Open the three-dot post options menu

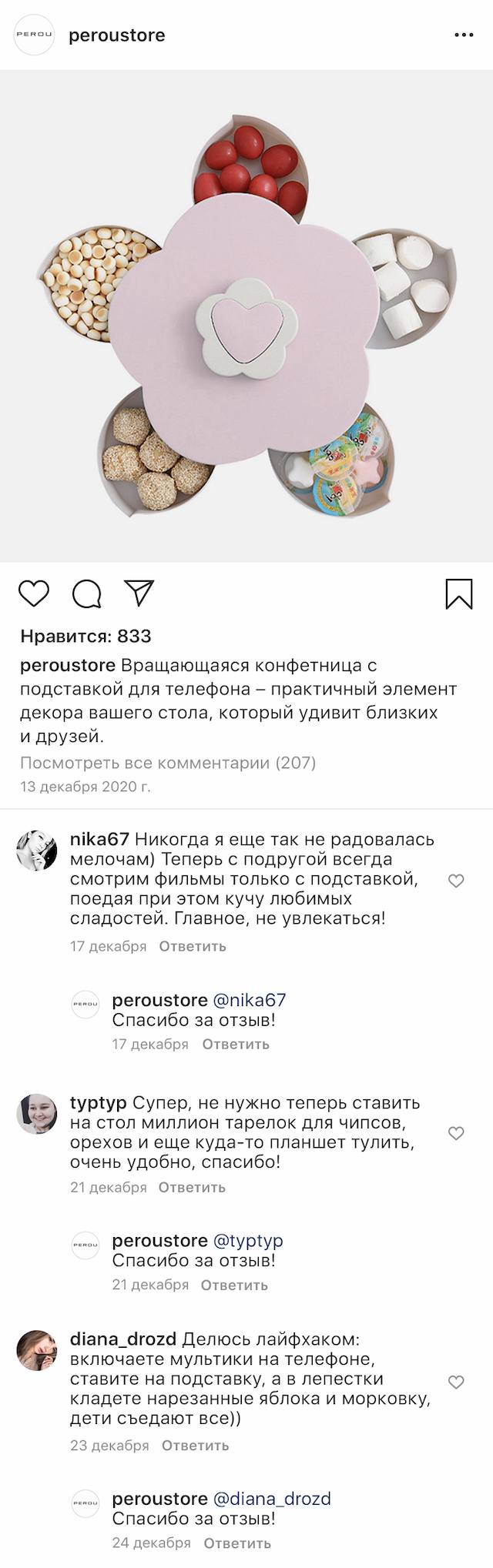pos(464,35)
